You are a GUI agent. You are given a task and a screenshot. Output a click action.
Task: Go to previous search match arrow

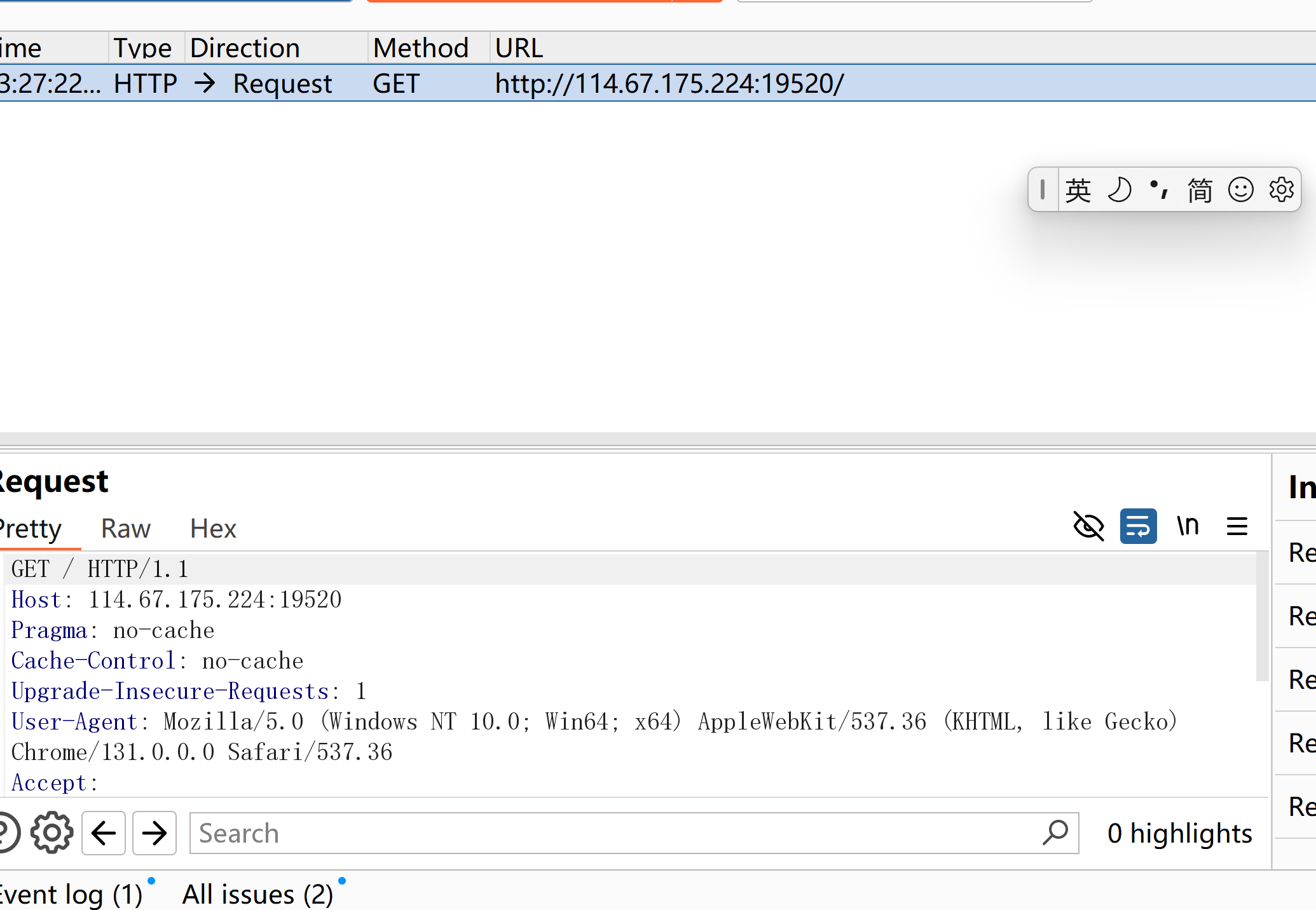tap(104, 832)
